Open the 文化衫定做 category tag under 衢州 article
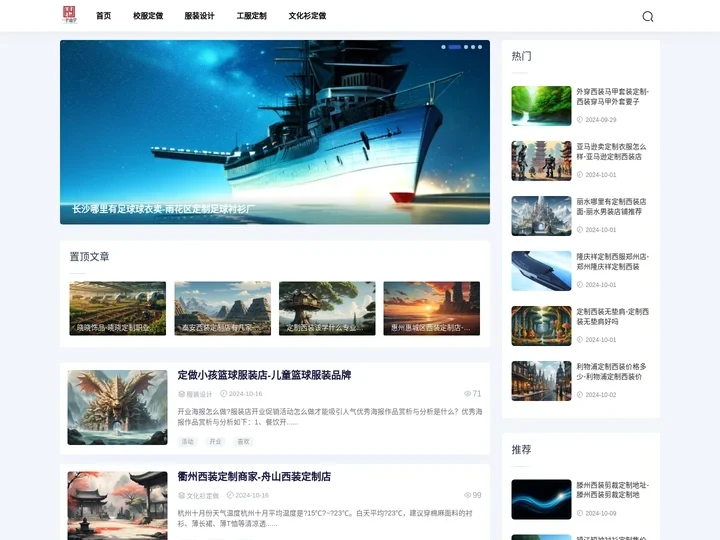The height and width of the screenshot is (540, 720). [202, 495]
